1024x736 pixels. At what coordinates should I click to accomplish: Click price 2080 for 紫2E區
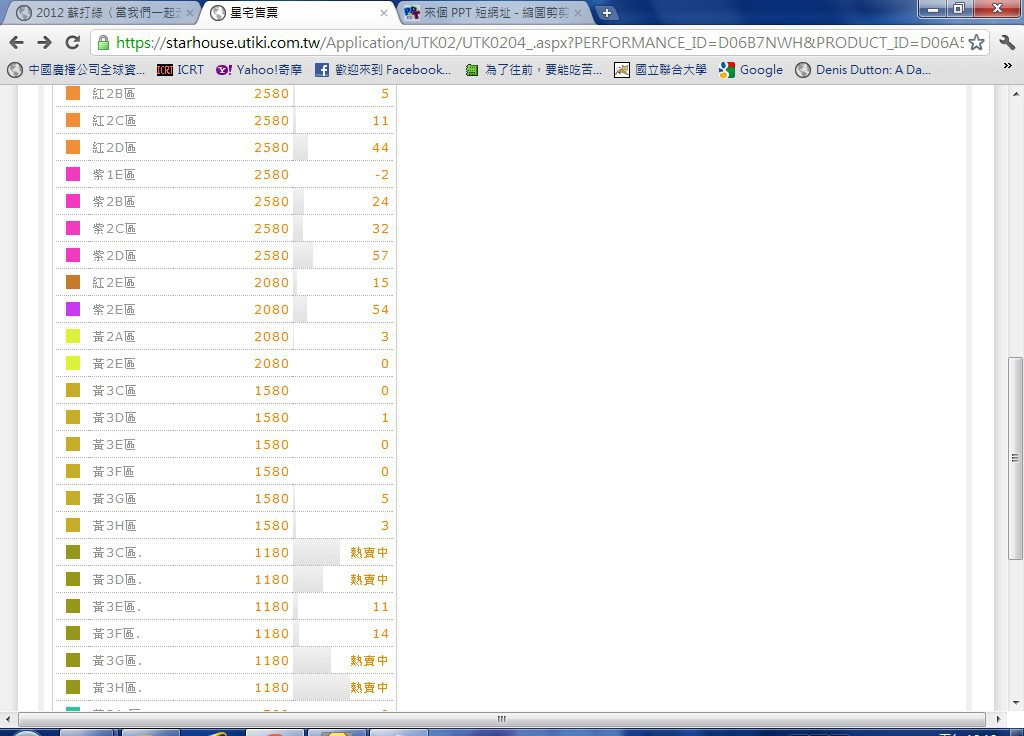[272, 310]
